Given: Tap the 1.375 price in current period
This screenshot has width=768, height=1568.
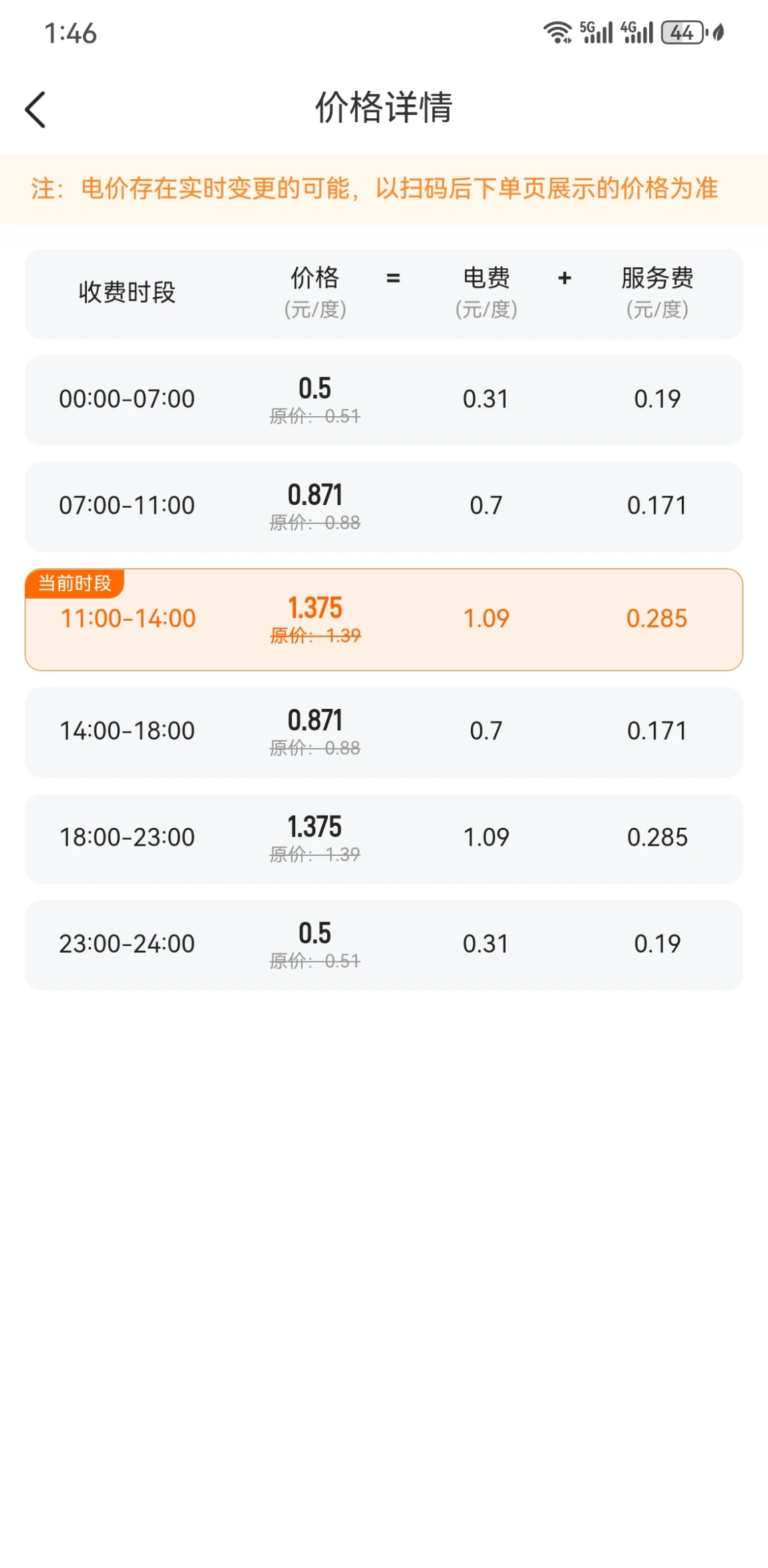Looking at the screenshot, I should pyautogui.click(x=315, y=607).
